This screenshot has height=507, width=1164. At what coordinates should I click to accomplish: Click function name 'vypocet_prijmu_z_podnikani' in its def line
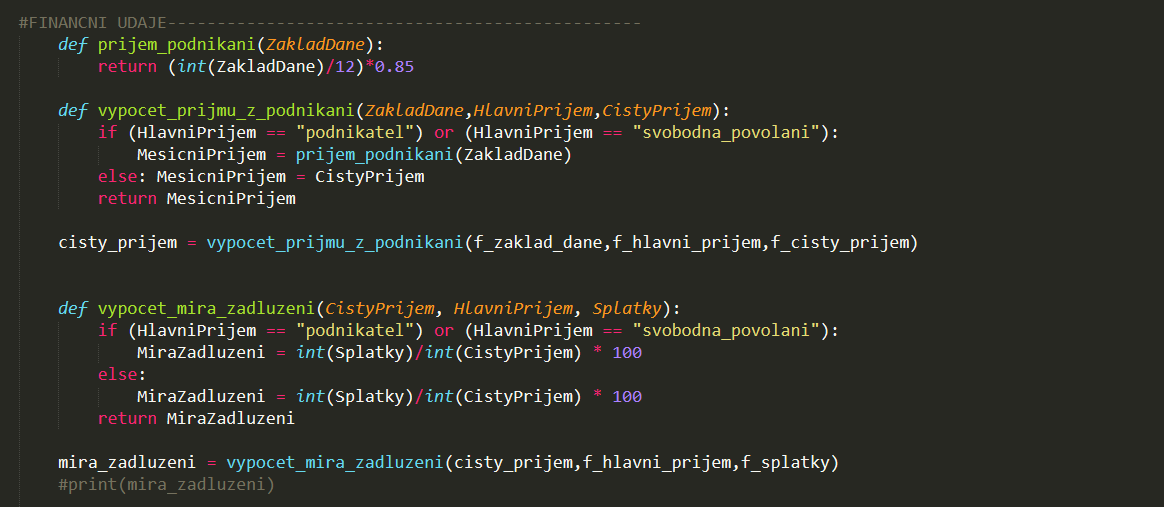[x=226, y=111]
